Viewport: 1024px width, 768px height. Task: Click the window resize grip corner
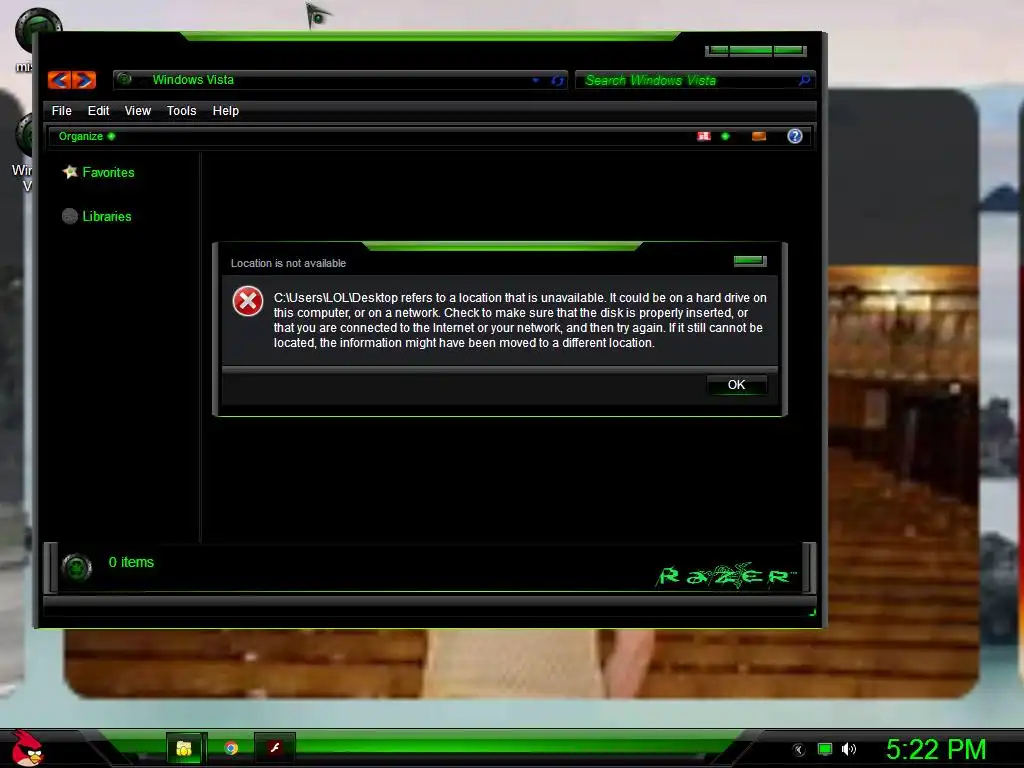pyautogui.click(x=812, y=613)
